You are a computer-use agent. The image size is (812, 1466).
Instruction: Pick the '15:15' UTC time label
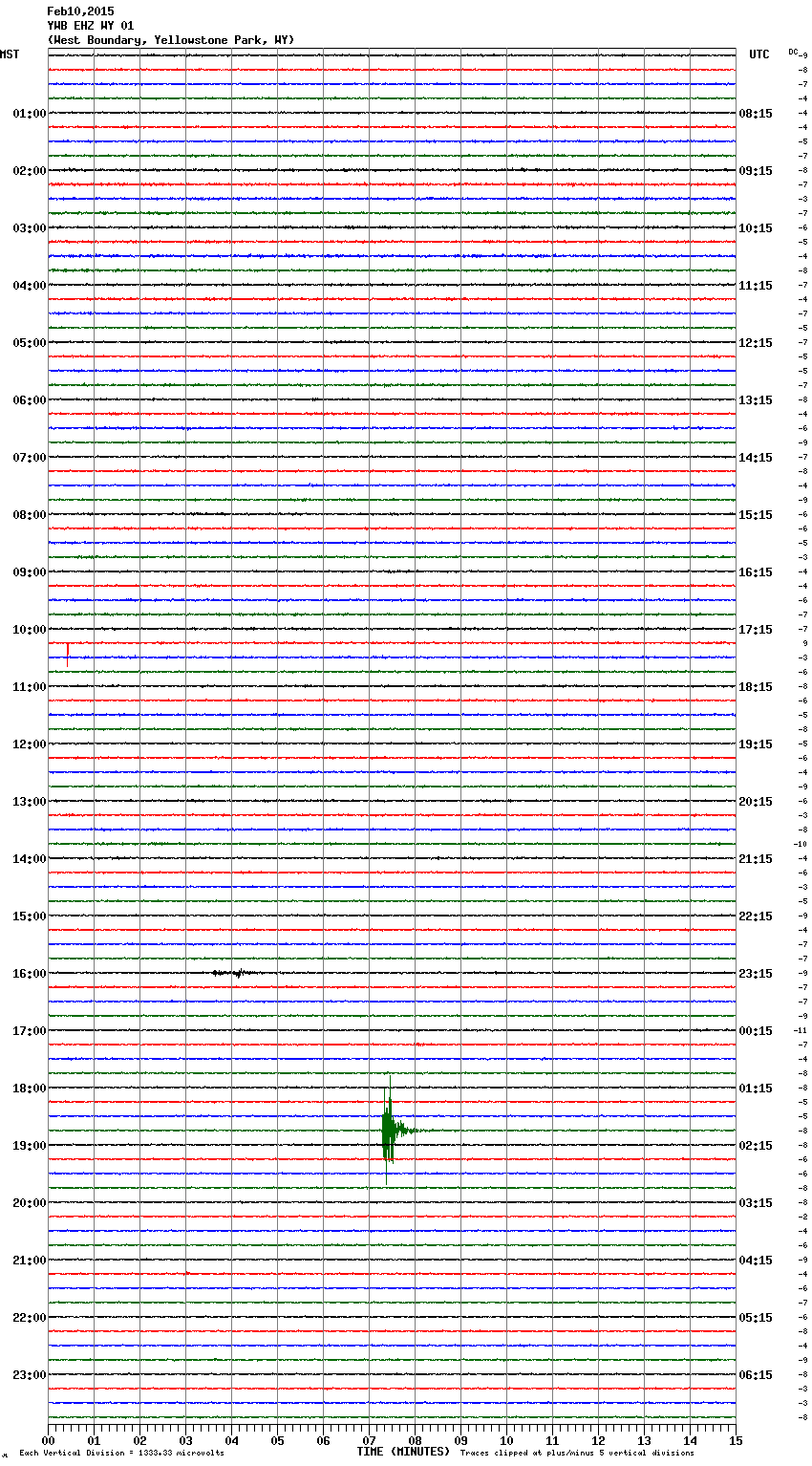click(756, 515)
